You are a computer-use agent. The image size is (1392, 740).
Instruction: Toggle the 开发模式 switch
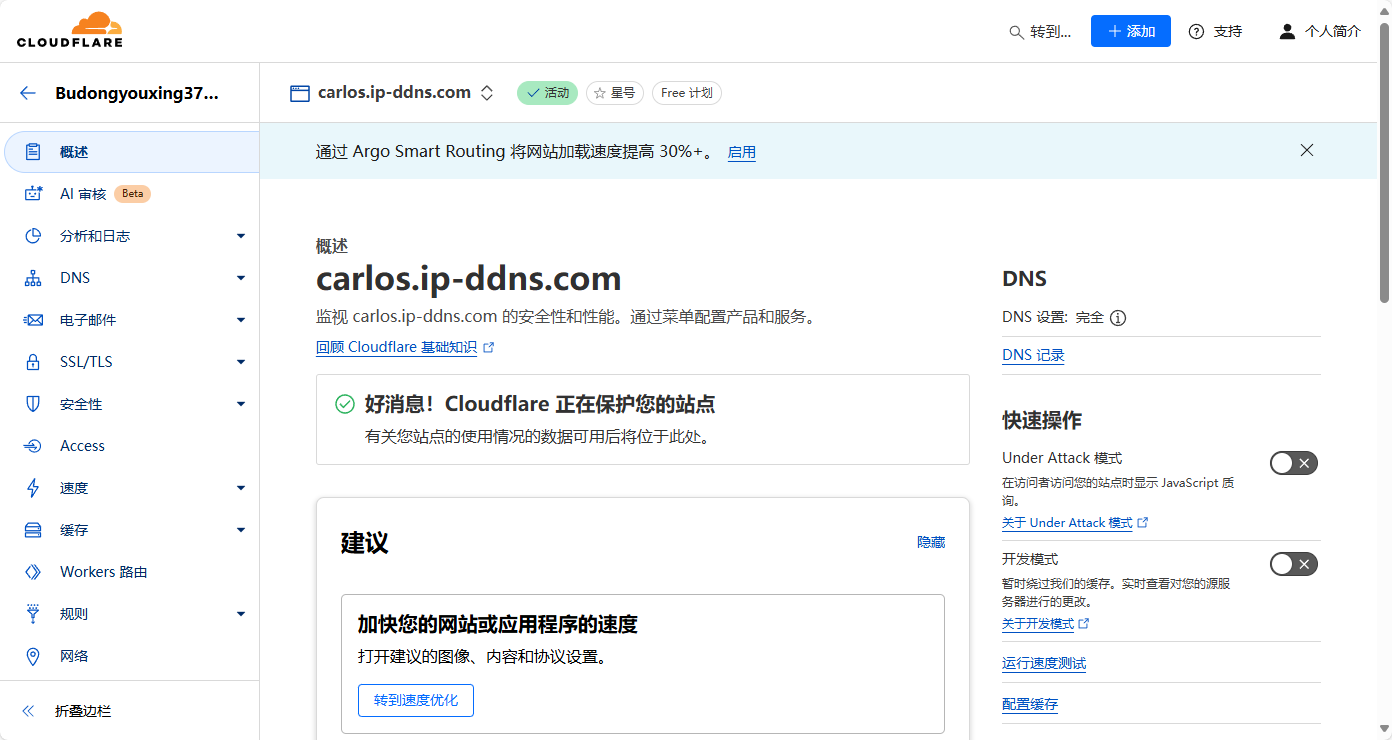tap(1294, 564)
